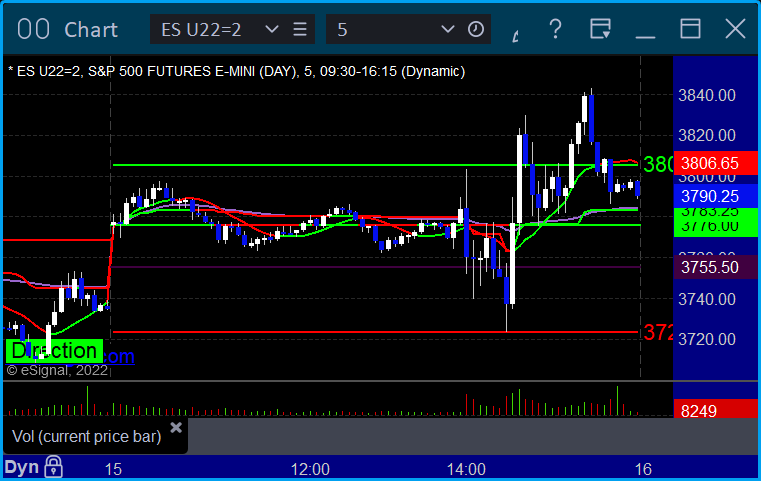Click the 15 date marker on time axis

tap(113, 469)
